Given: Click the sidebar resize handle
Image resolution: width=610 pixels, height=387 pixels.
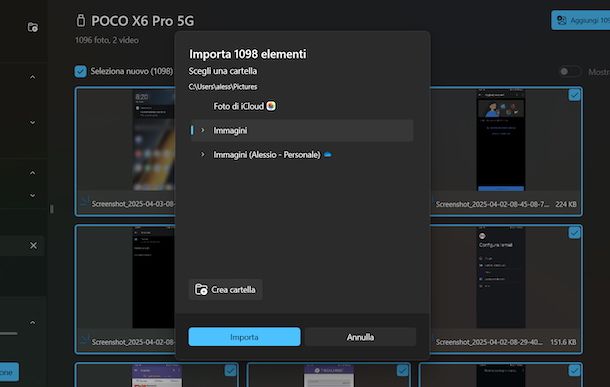Looking at the screenshot, I should [x=52, y=209].
